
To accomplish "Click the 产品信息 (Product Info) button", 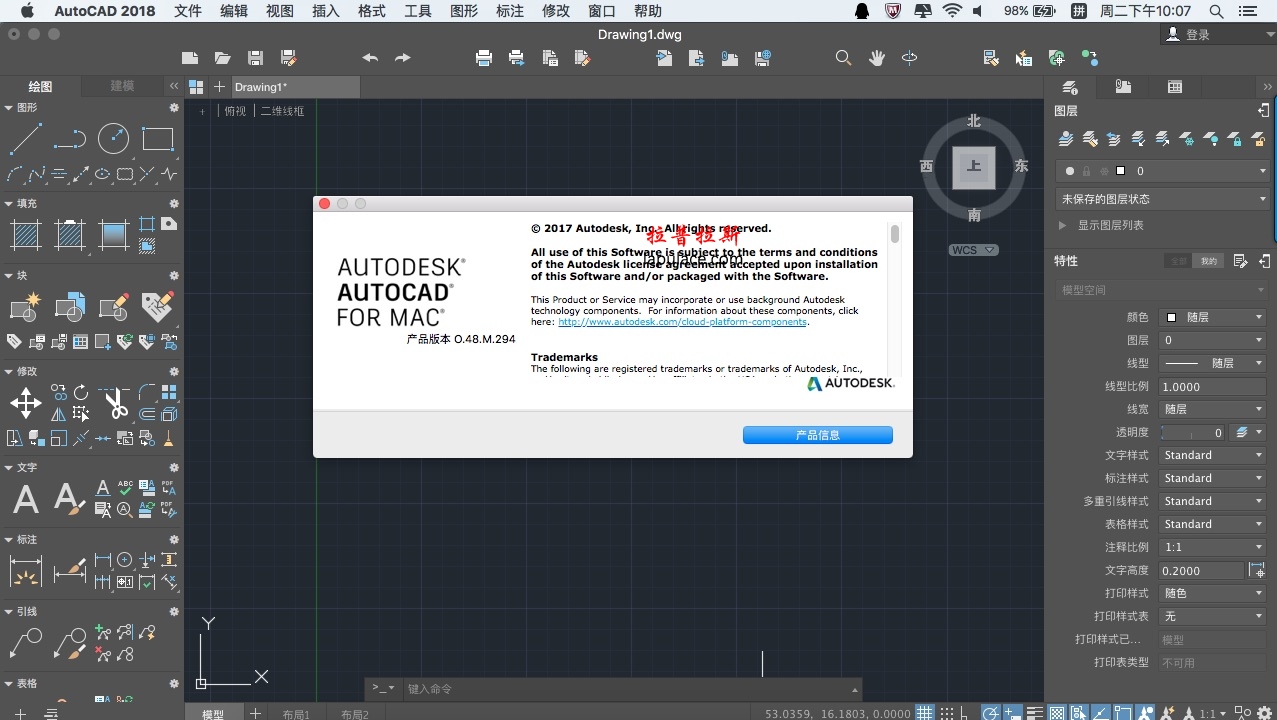I will (x=817, y=435).
